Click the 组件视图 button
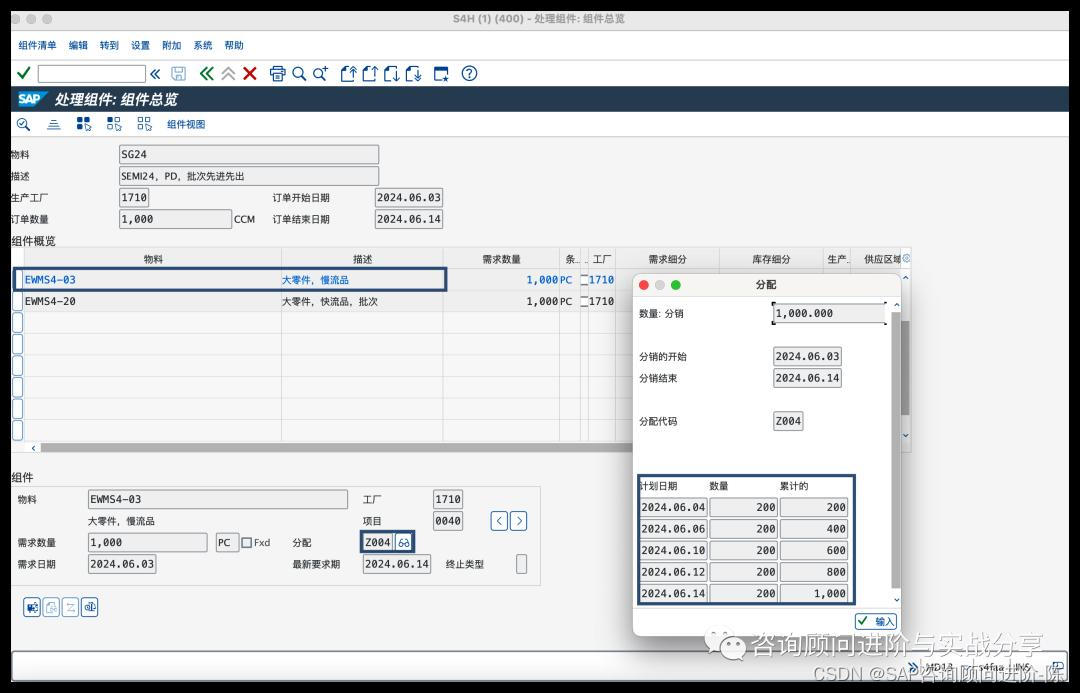Image resolution: width=1080 pixels, height=693 pixels. [186, 124]
